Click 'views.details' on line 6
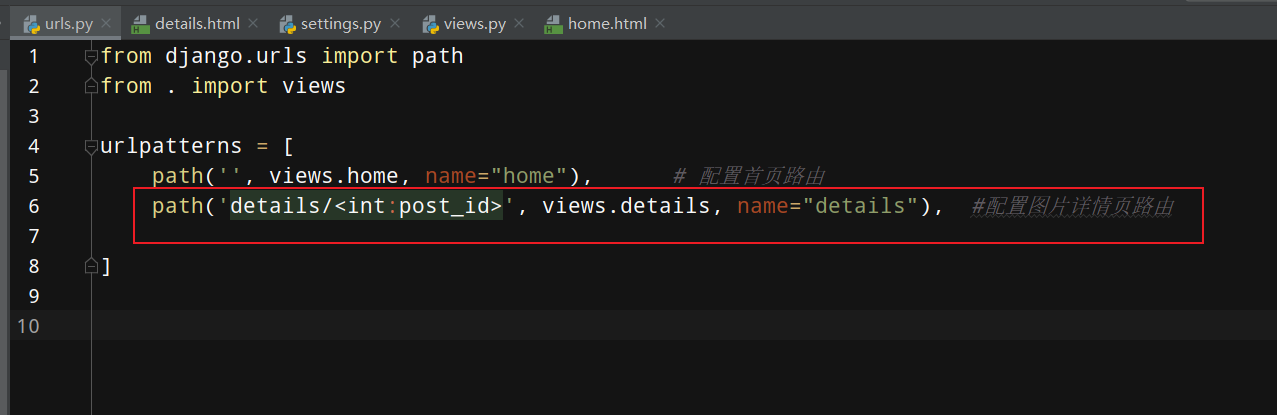The height and width of the screenshot is (415, 1277). pyautogui.click(x=626, y=206)
